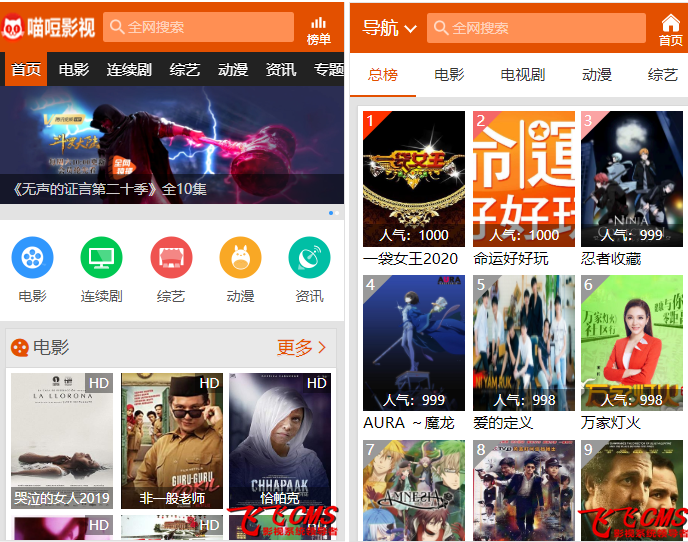Open the 资讯 tab in black navbar

point(281,69)
